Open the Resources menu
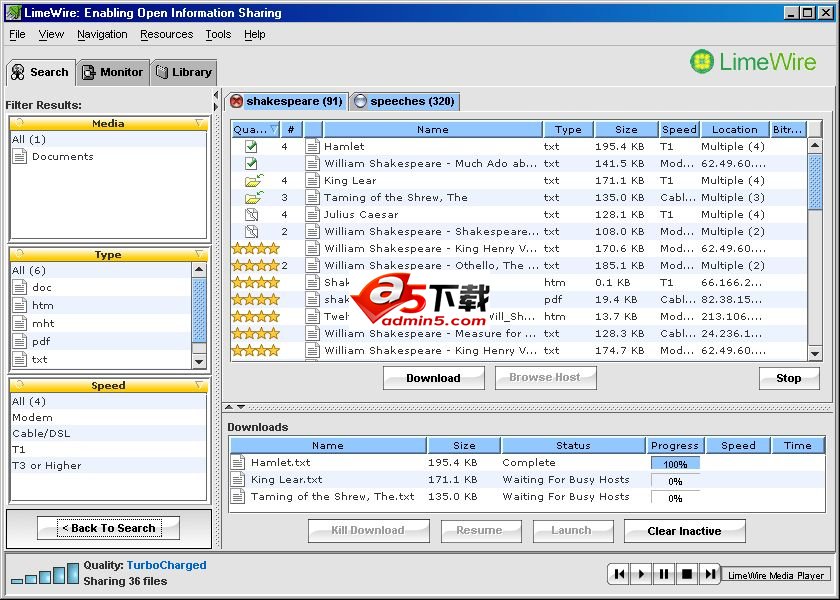This screenshot has height=600, width=840. pyautogui.click(x=166, y=34)
